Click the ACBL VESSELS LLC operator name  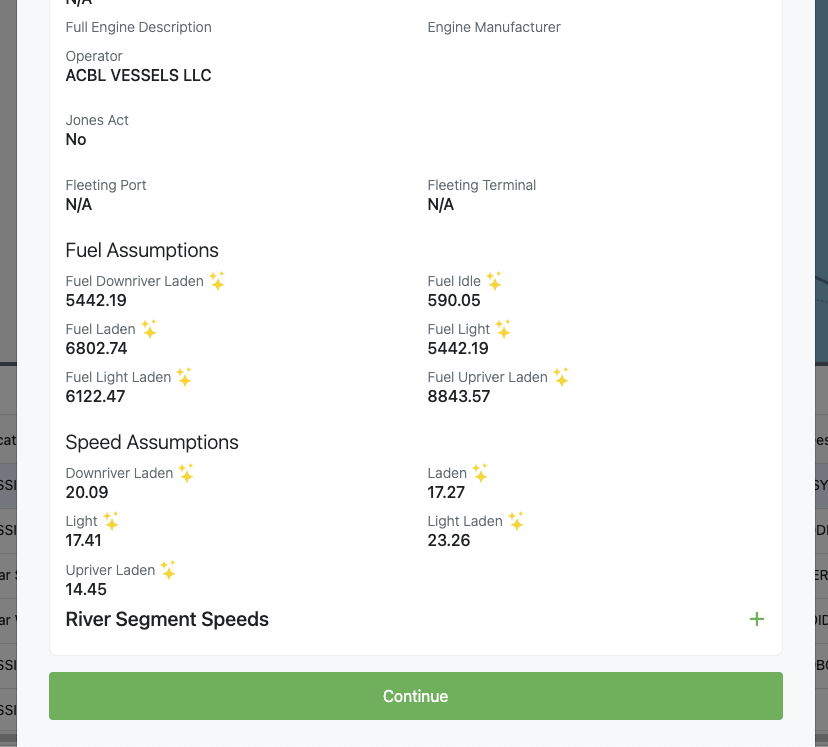(x=138, y=75)
